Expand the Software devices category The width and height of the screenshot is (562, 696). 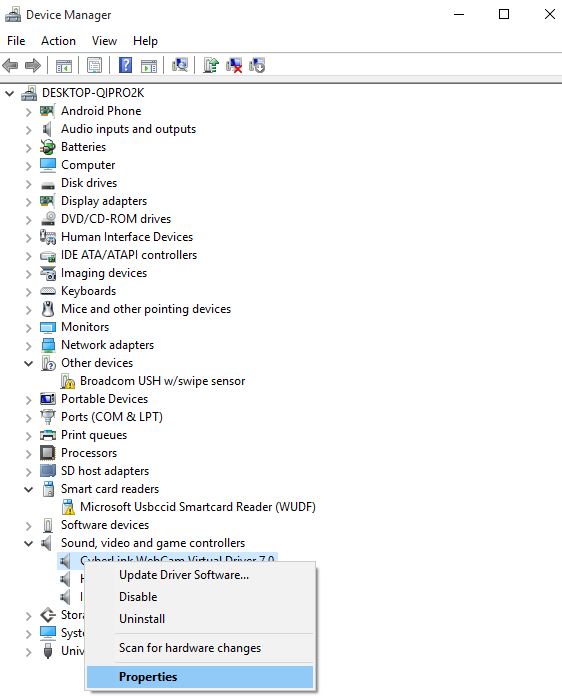28,526
